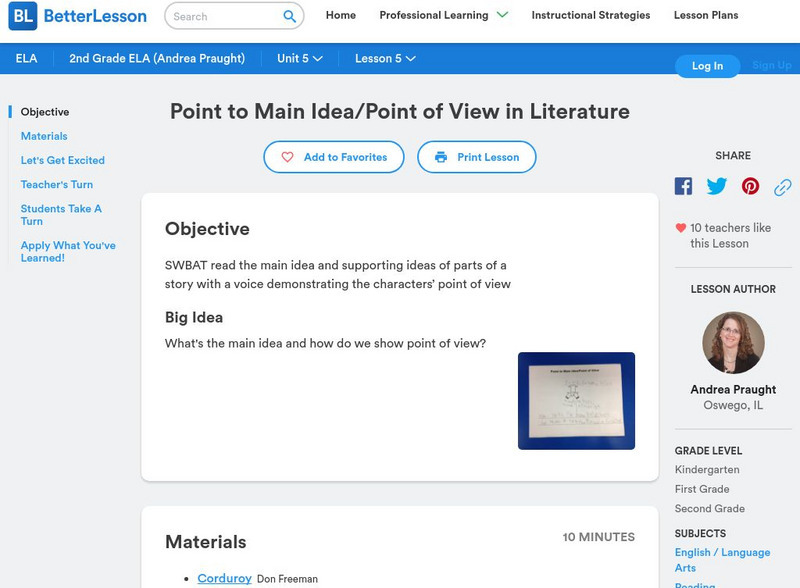Screen dimensions: 800x588
Task: Jump to Teacher's Turn section
Action: coord(57,184)
